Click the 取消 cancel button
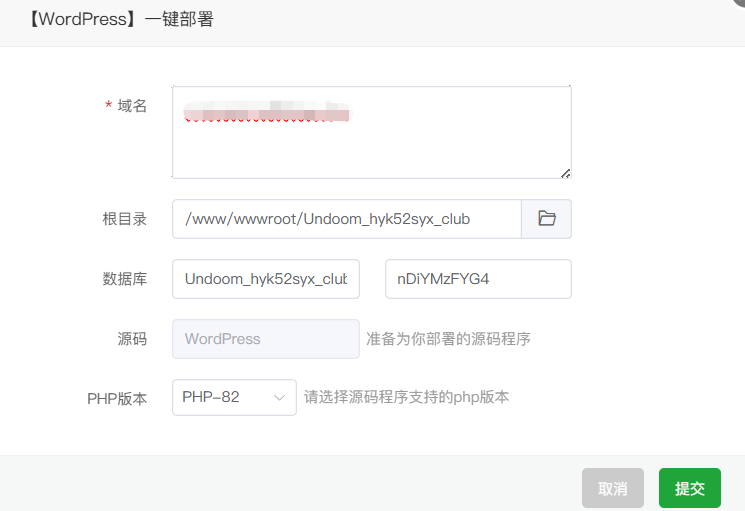The width and height of the screenshot is (745, 511). (x=613, y=488)
